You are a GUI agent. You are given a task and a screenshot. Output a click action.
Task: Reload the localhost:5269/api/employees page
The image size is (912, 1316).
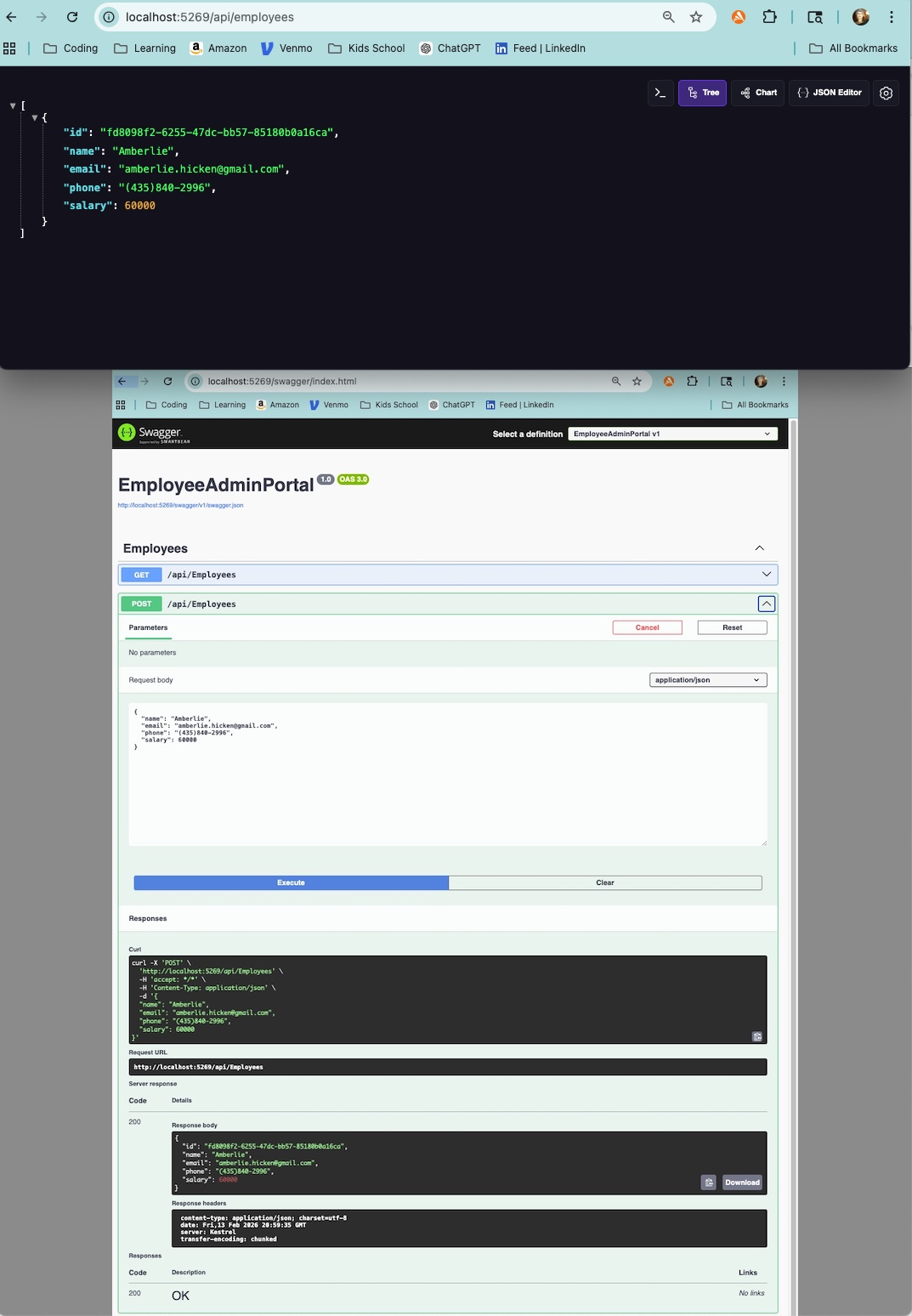pyautogui.click(x=72, y=17)
